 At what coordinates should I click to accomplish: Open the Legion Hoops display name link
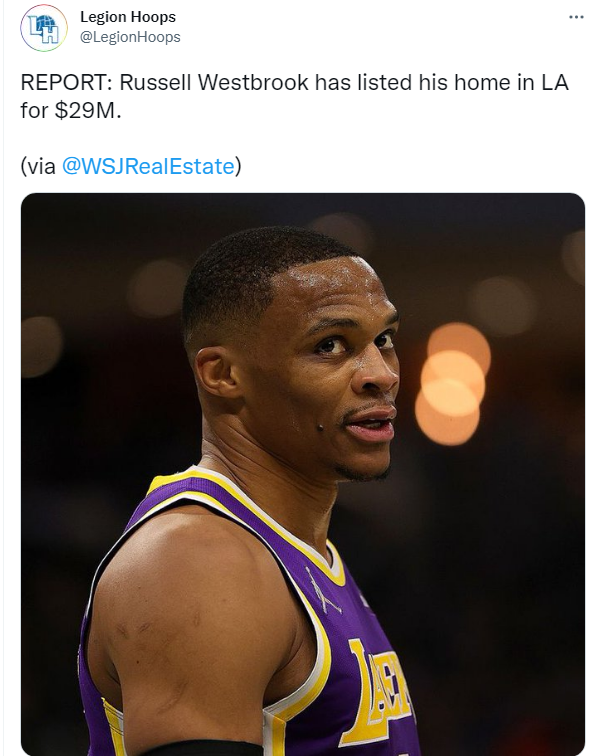(x=128, y=17)
